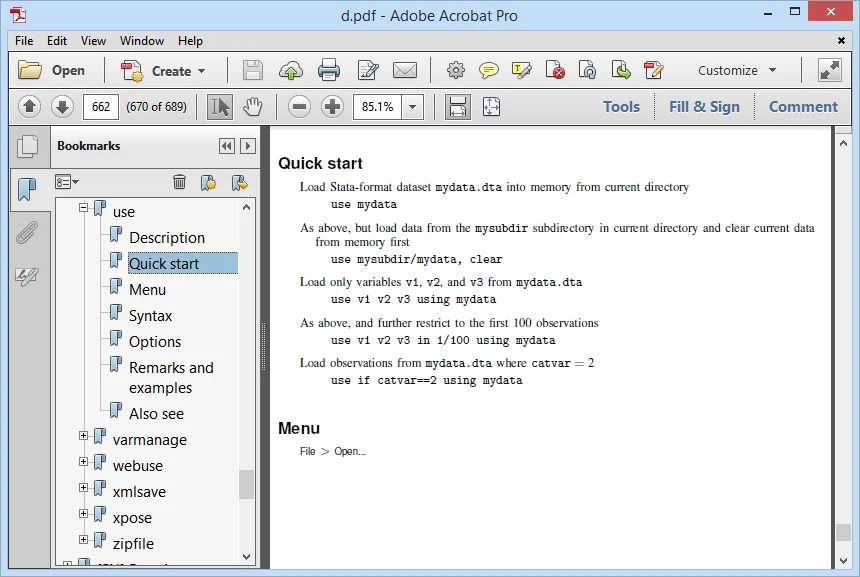
Task: Click the Save floppy disk icon
Action: pos(252,71)
